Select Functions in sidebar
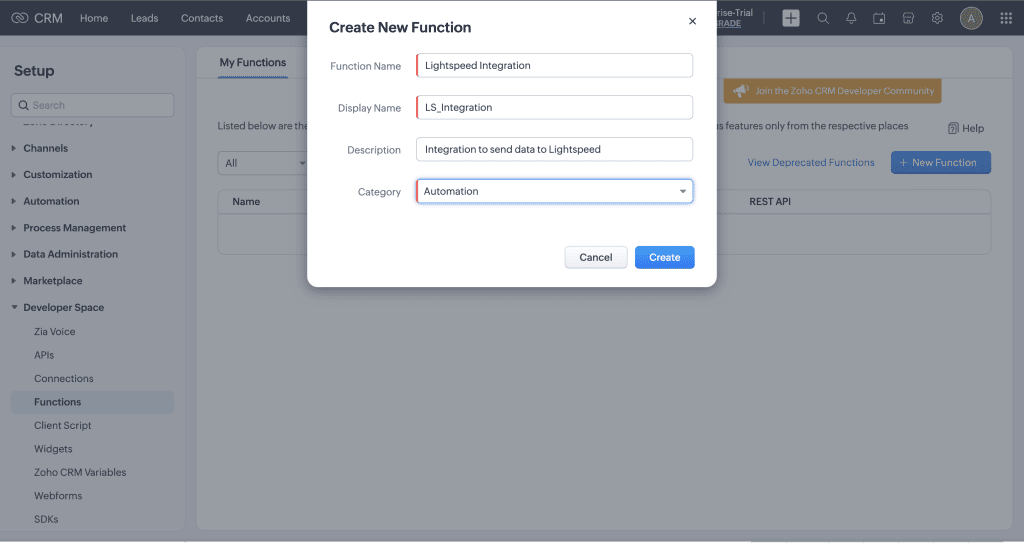The image size is (1024, 543). 92,403
